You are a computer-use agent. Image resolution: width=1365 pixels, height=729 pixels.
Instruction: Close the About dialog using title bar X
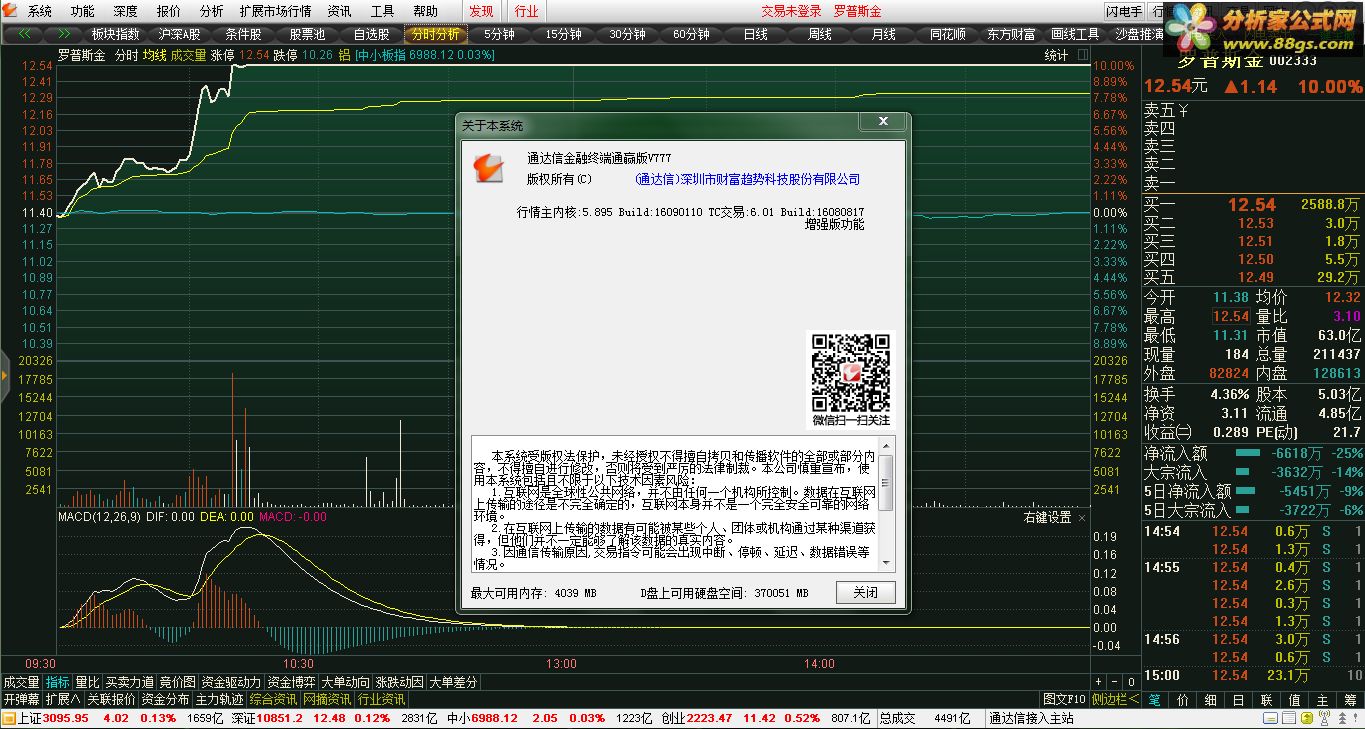click(883, 122)
